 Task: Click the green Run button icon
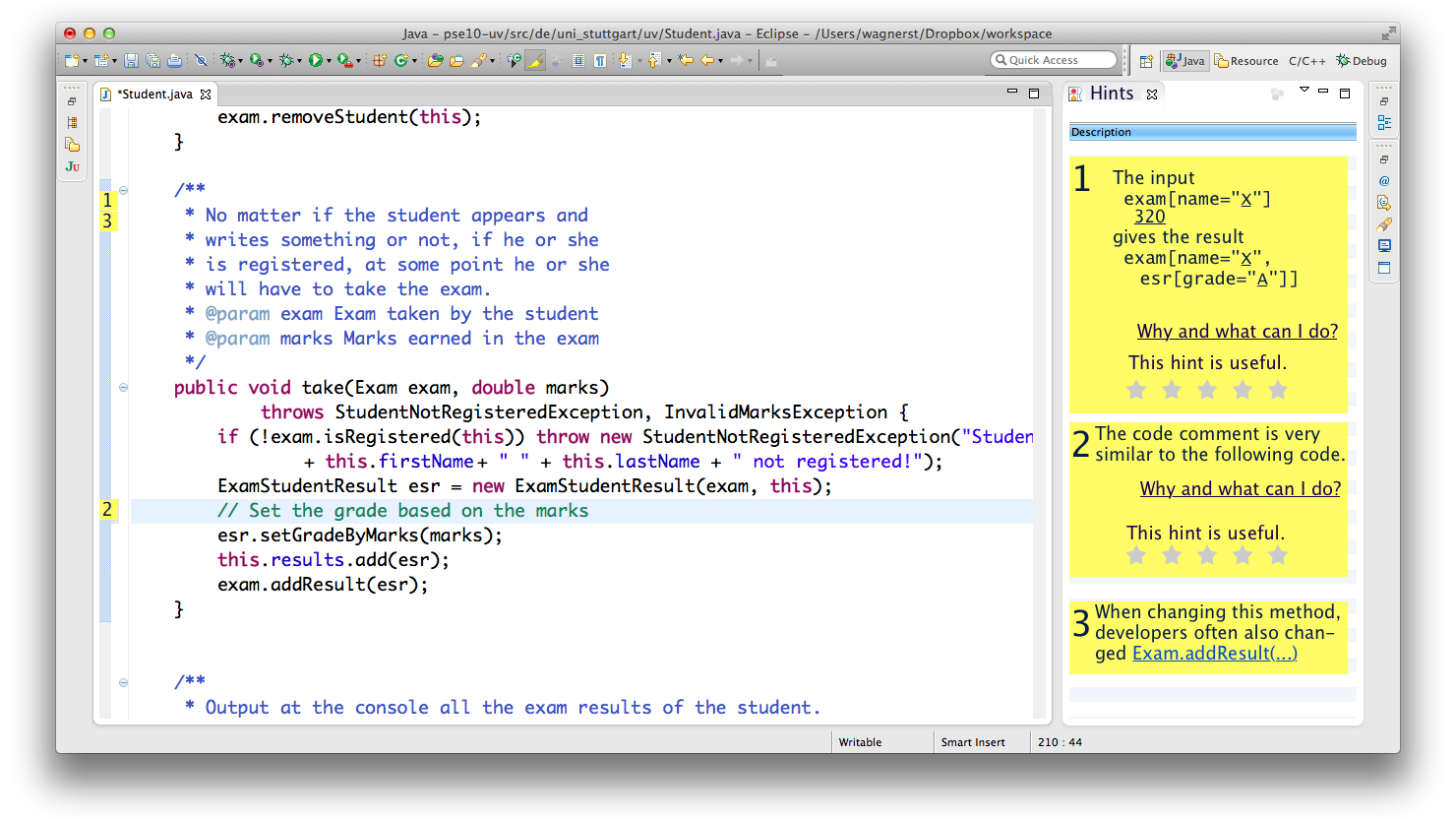click(315, 60)
